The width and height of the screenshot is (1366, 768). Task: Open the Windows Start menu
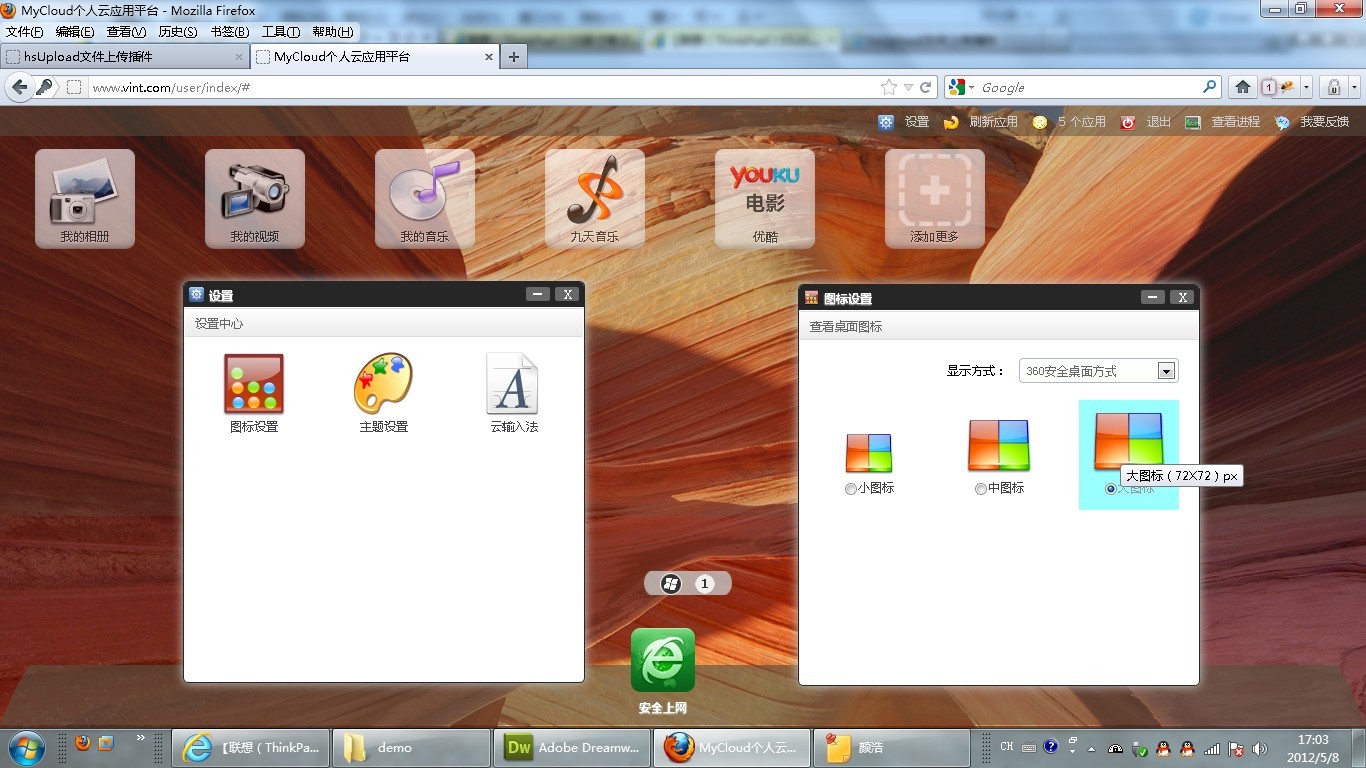[26, 747]
